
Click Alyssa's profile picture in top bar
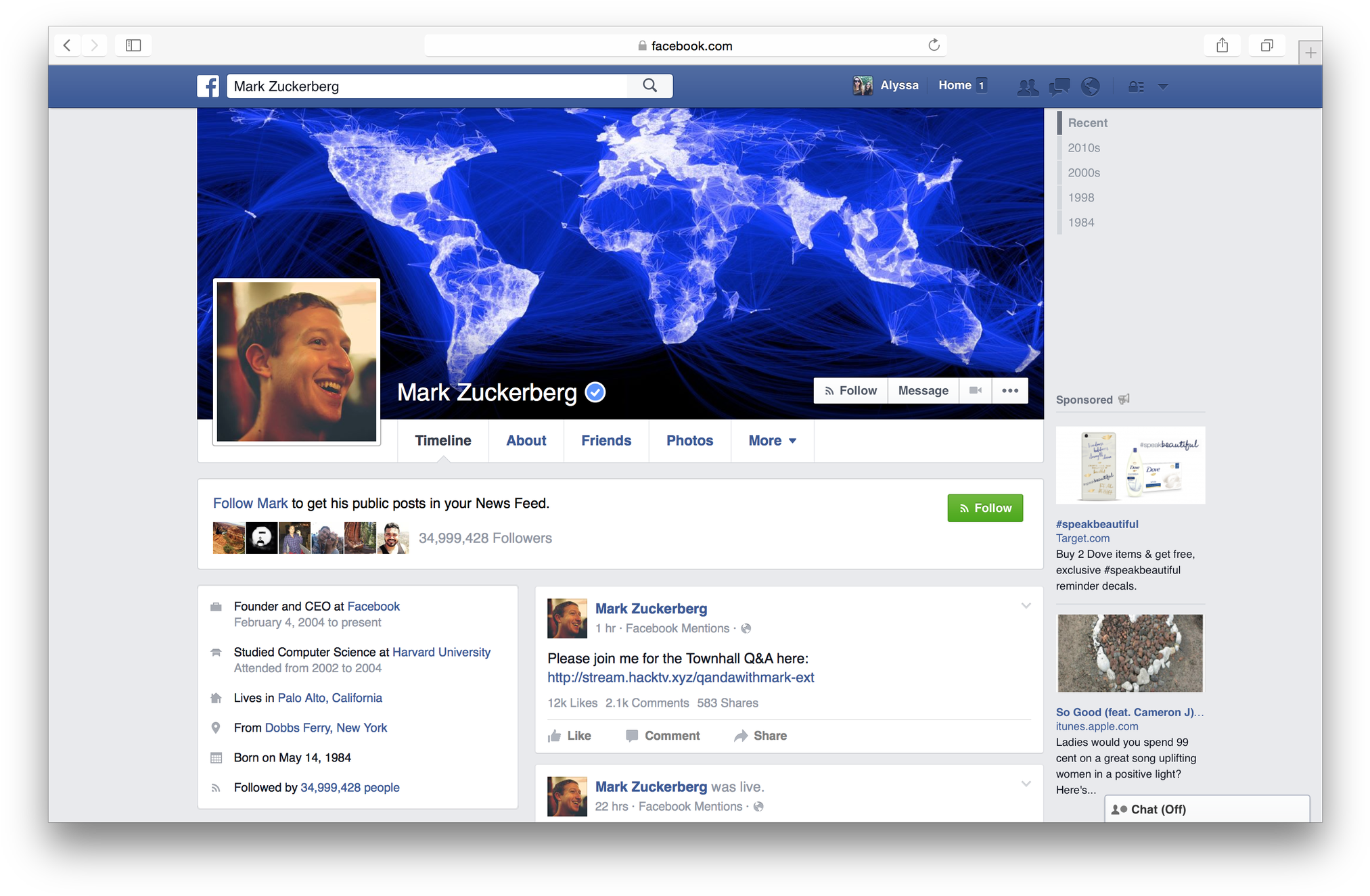(863, 86)
